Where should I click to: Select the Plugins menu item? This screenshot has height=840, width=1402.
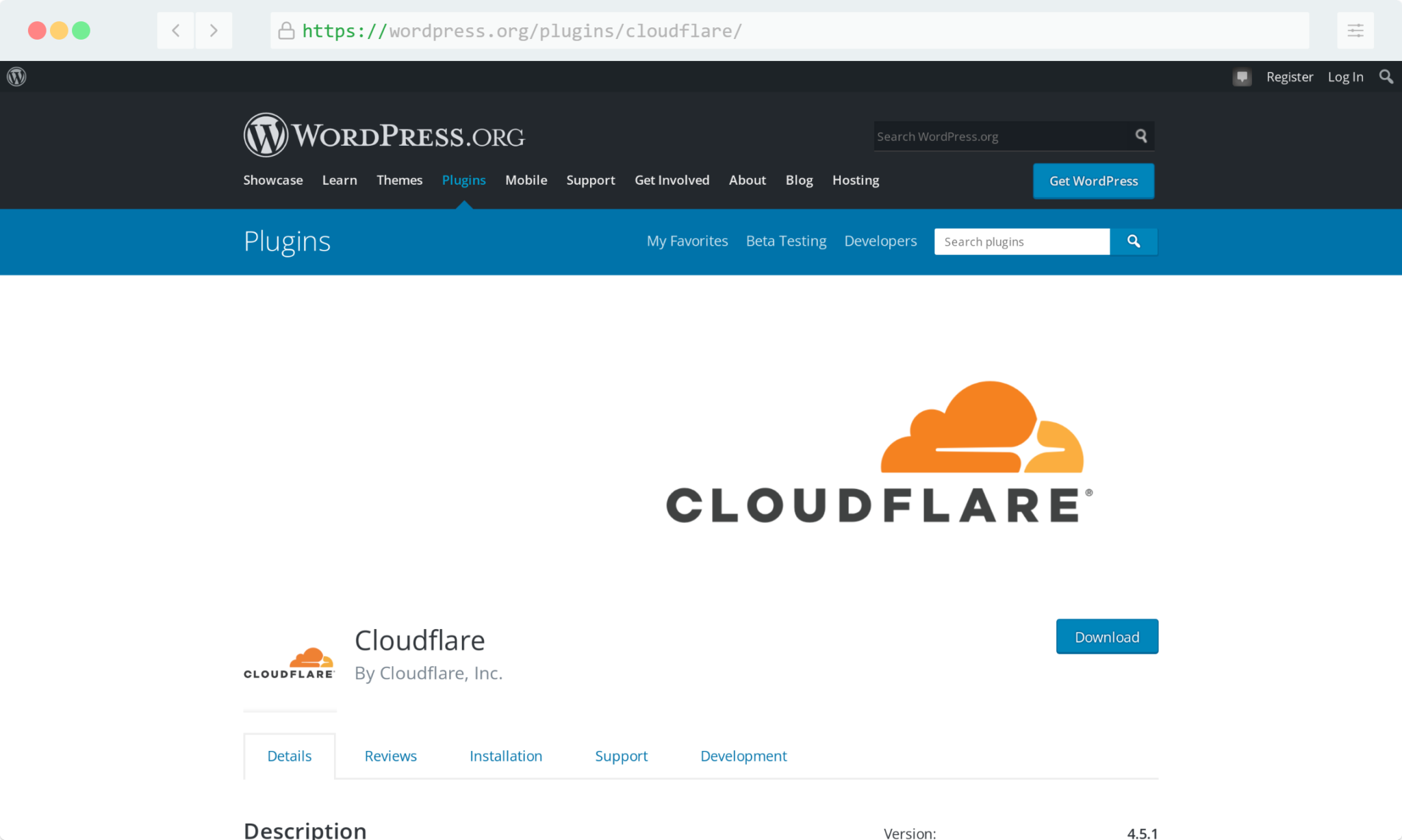(464, 180)
